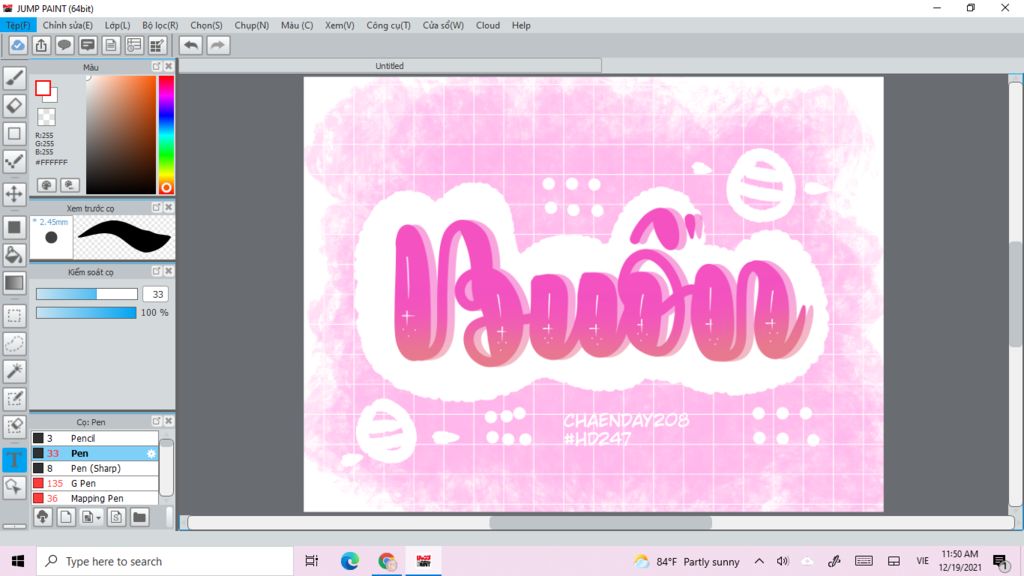Open the Cloud menu
1024x576 pixels.
pyautogui.click(x=488, y=25)
